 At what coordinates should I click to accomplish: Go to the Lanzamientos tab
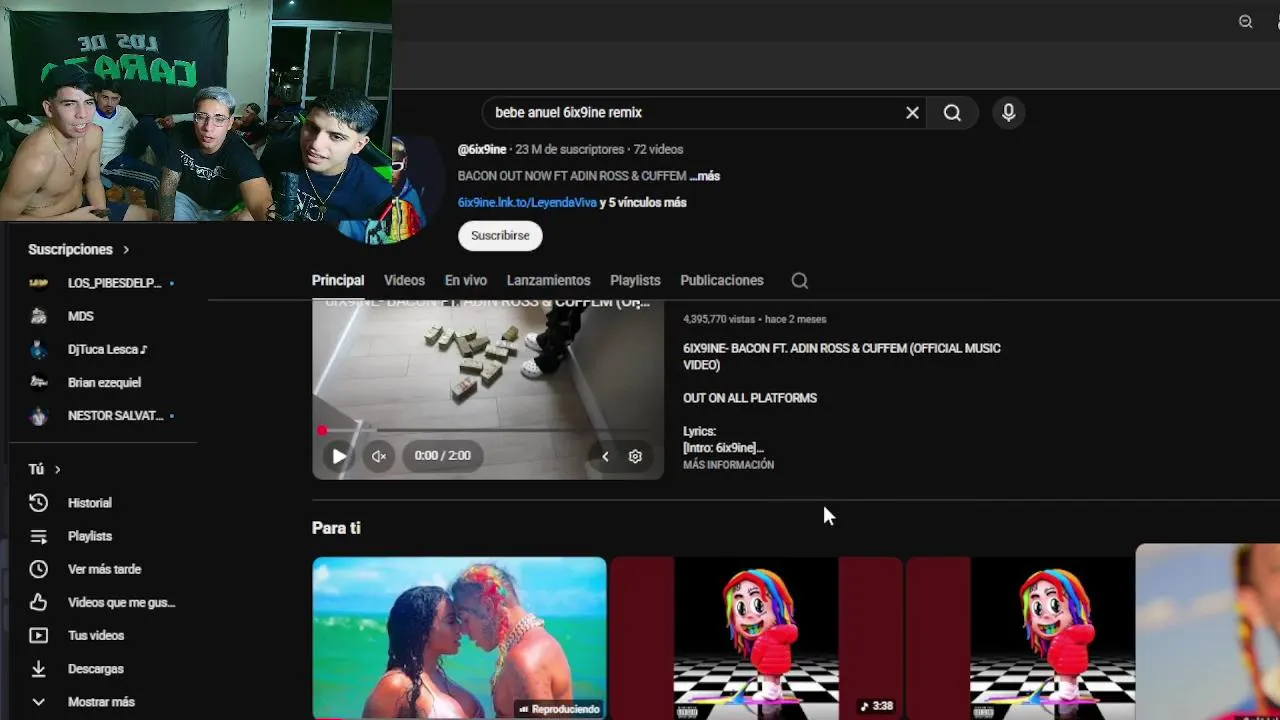(548, 281)
